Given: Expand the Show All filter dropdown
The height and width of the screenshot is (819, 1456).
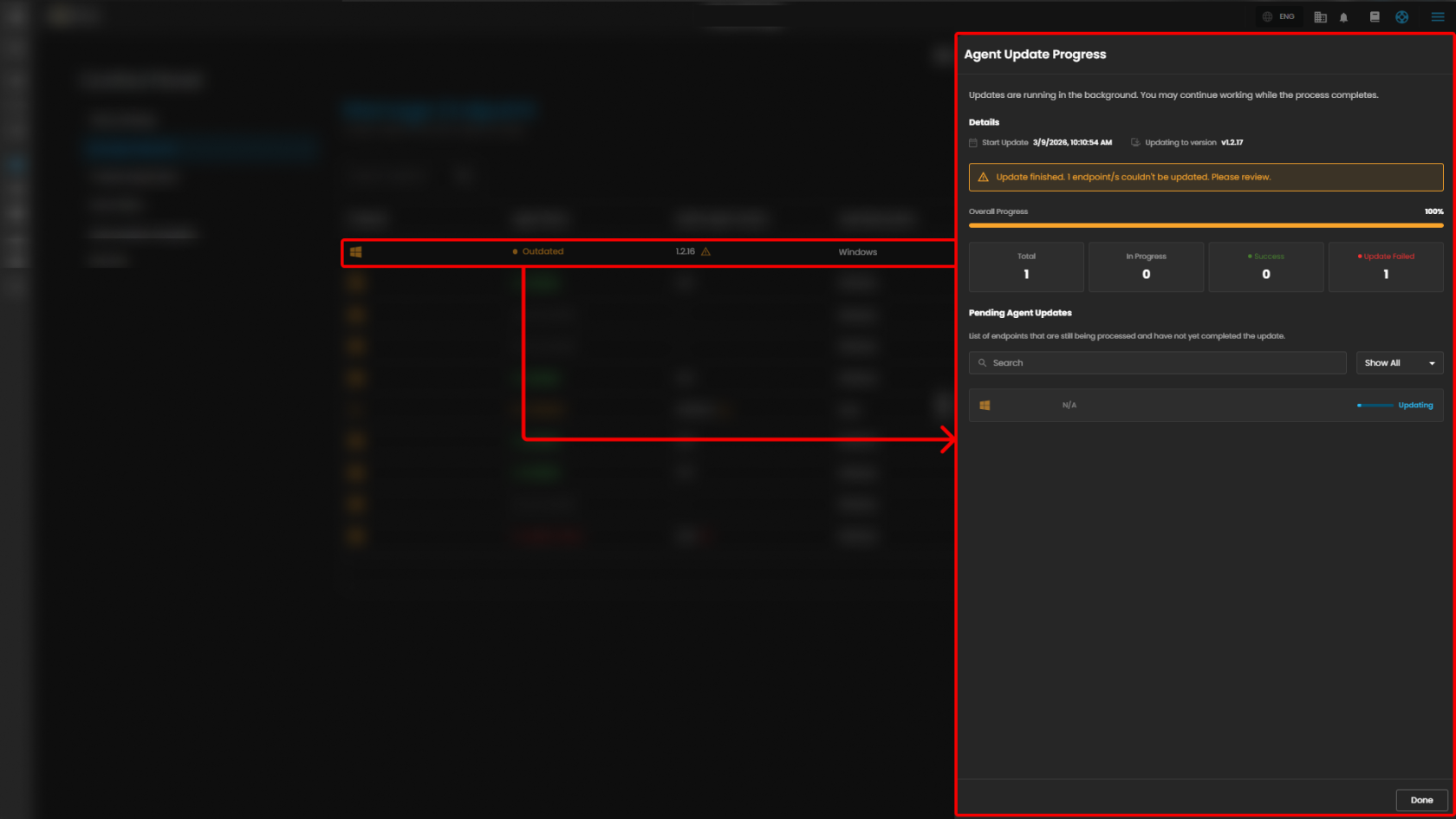Looking at the screenshot, I should pyautogui.click(x=1399, y=363).
